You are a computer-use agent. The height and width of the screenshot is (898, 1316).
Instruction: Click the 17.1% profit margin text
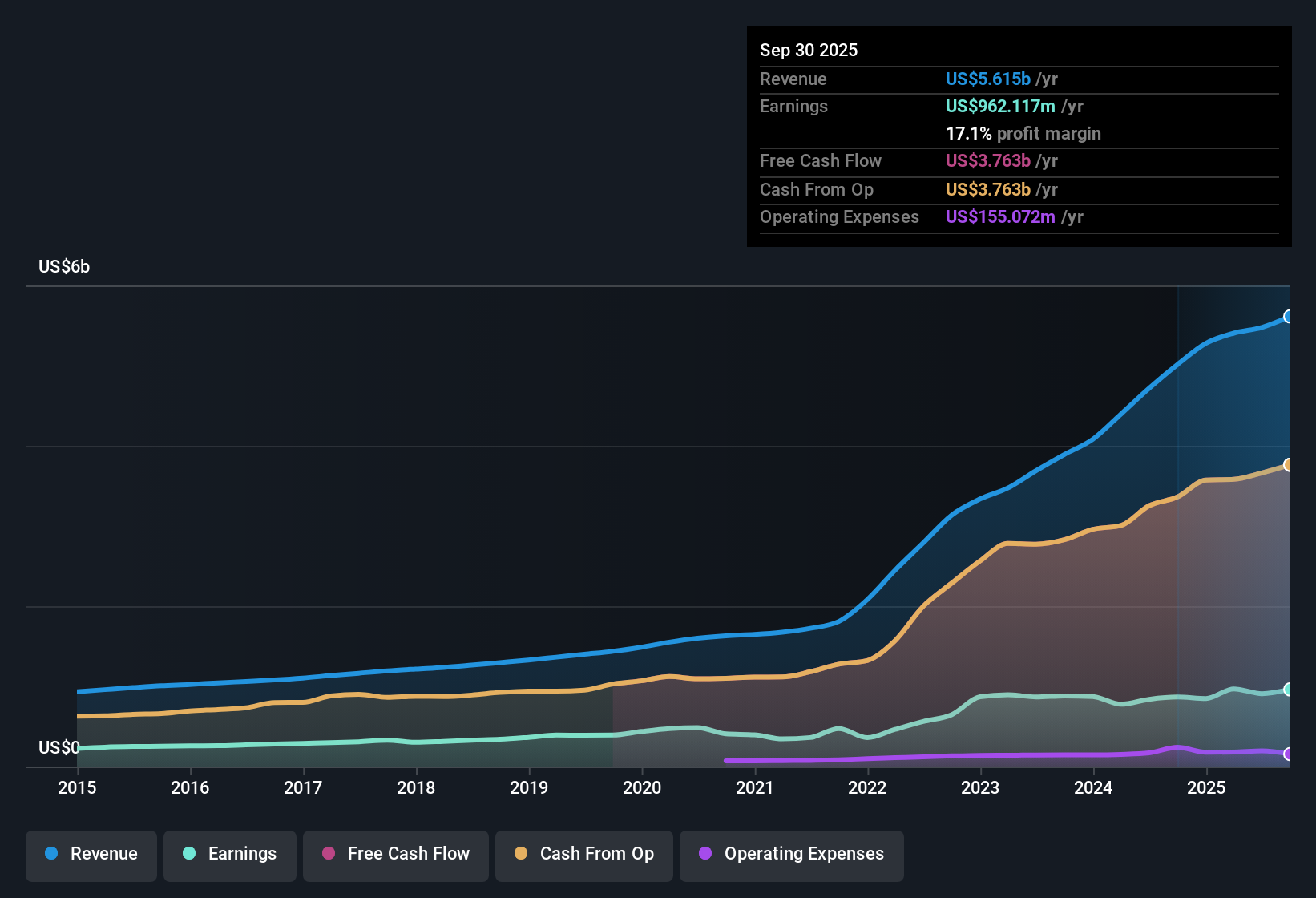(1023, 134)
